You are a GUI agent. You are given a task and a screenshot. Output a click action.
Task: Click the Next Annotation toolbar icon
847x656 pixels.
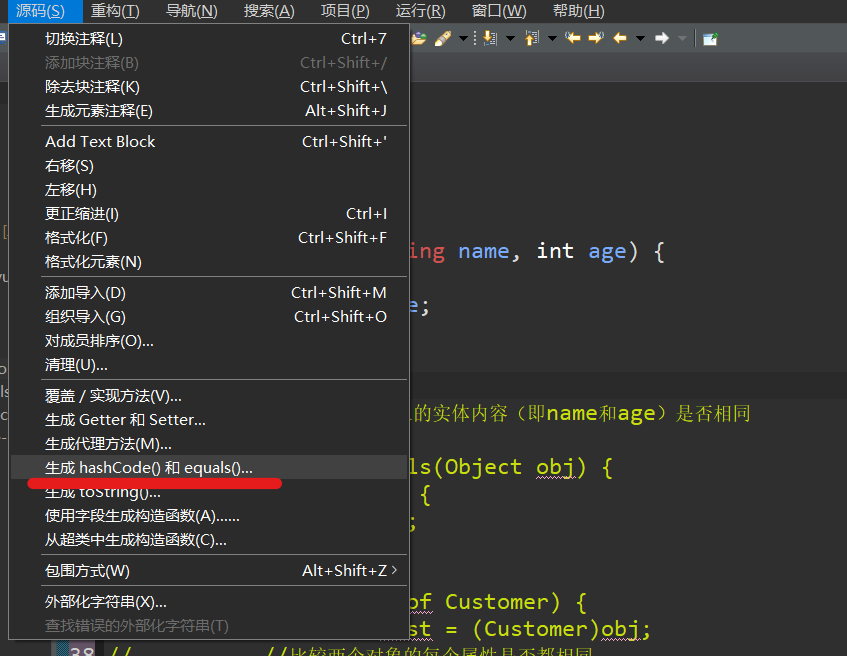pos(487,37)
